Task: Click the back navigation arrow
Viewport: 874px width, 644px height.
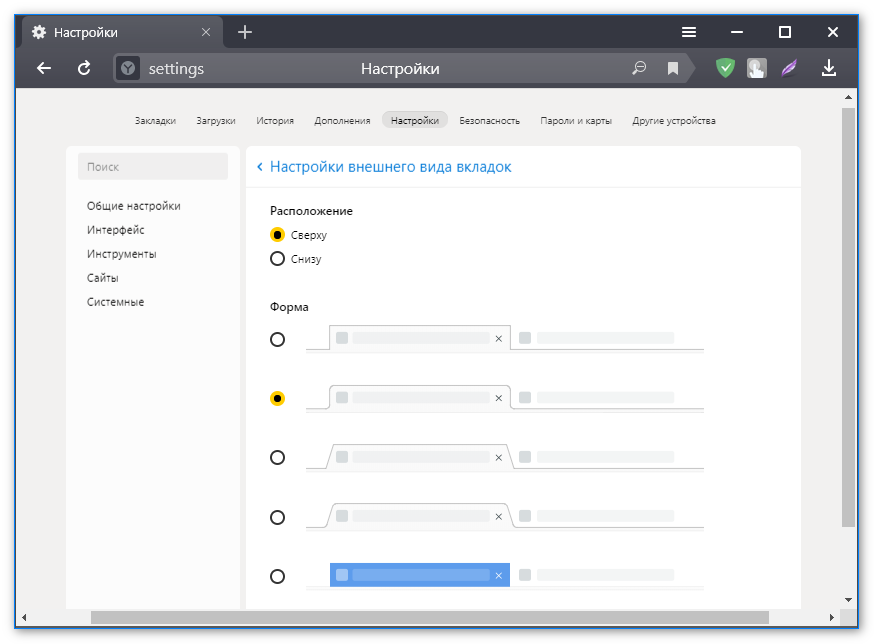Action: click(43, 68)
